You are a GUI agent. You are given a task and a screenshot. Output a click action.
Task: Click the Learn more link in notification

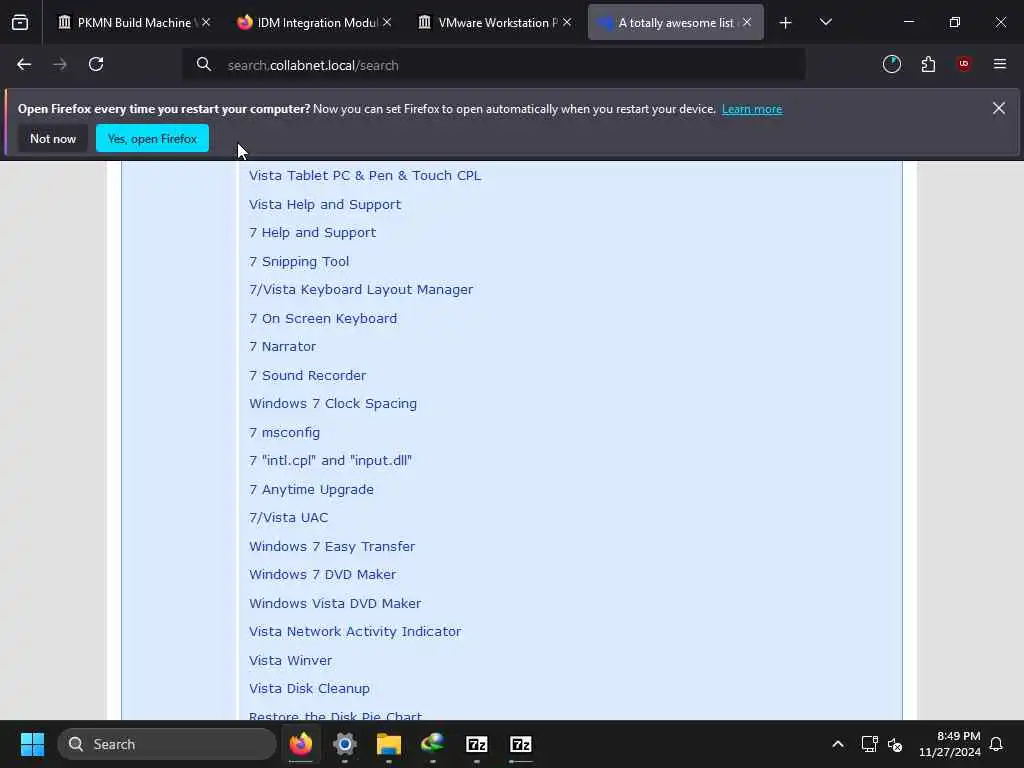pos(752,109)
